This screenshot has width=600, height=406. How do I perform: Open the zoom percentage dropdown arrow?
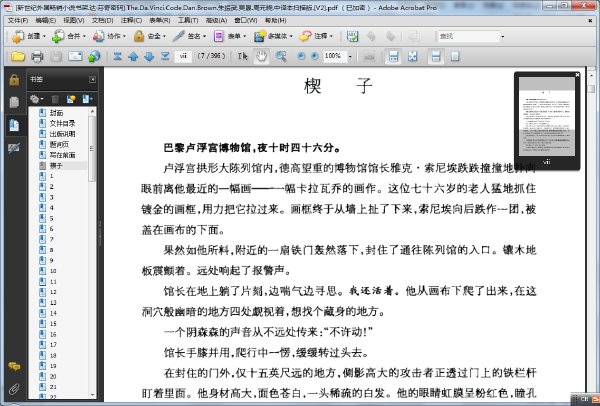coord(350,57)
